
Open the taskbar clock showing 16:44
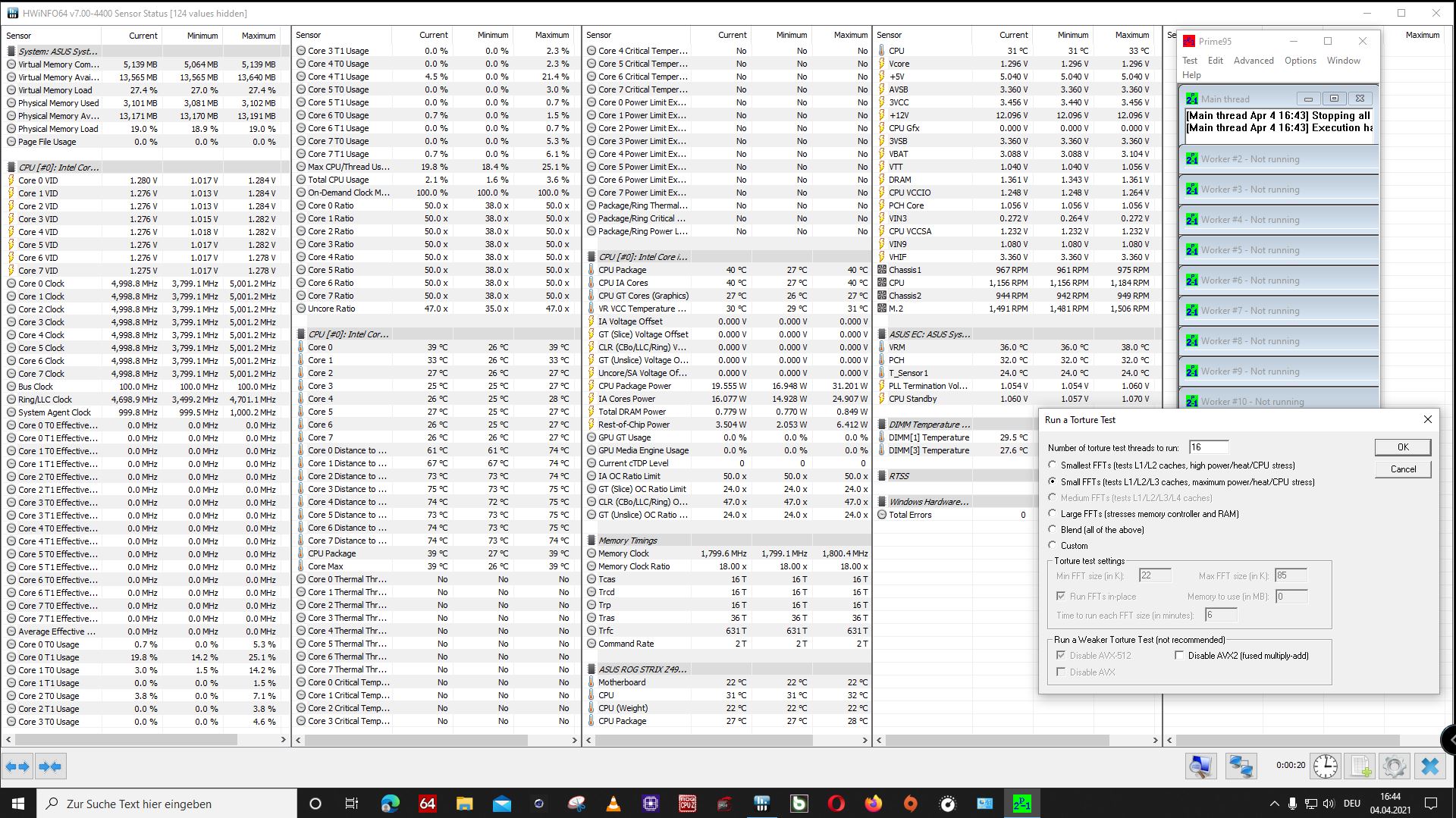click(x=1390, y=804)
